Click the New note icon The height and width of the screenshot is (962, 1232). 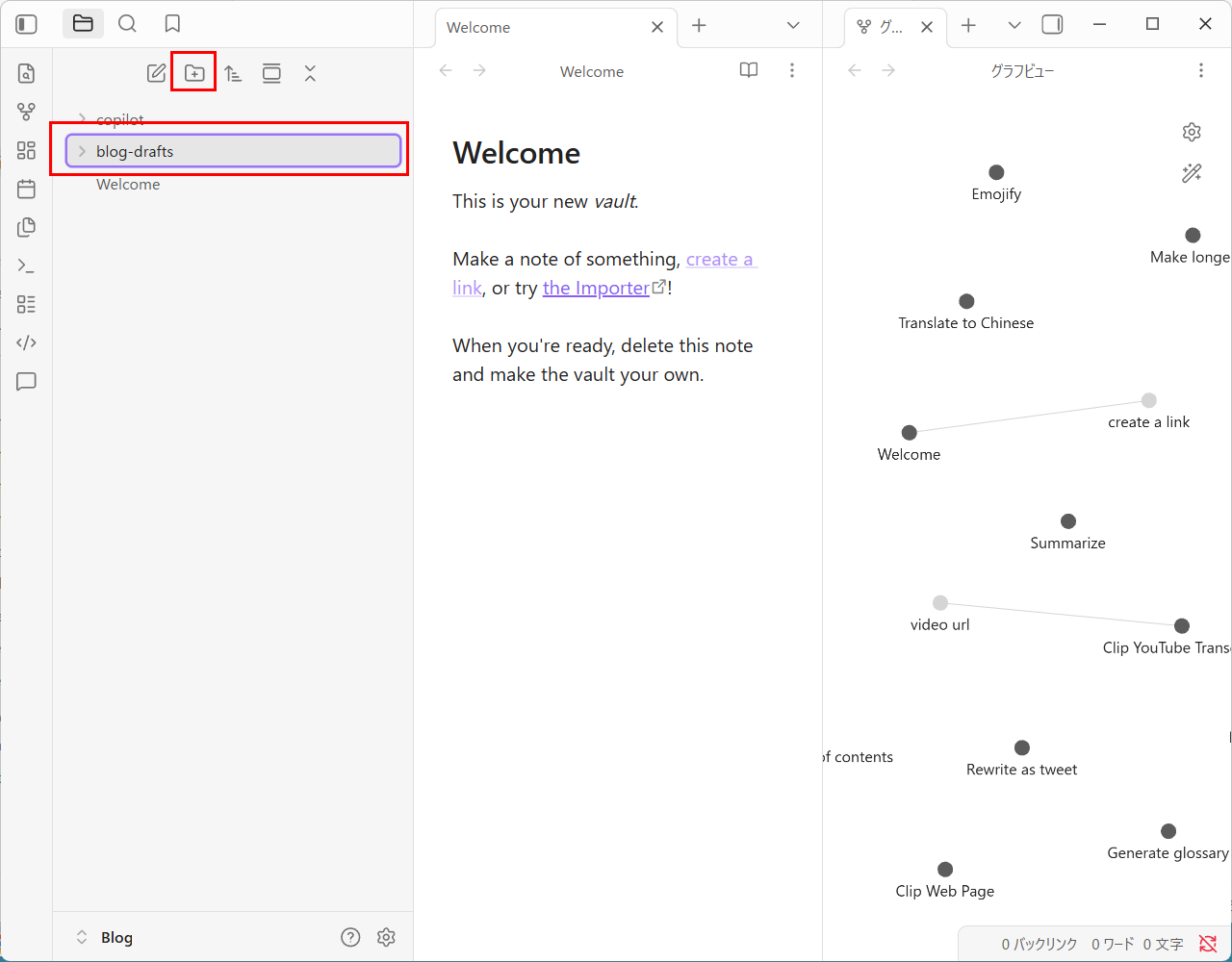tap(156, 73)
